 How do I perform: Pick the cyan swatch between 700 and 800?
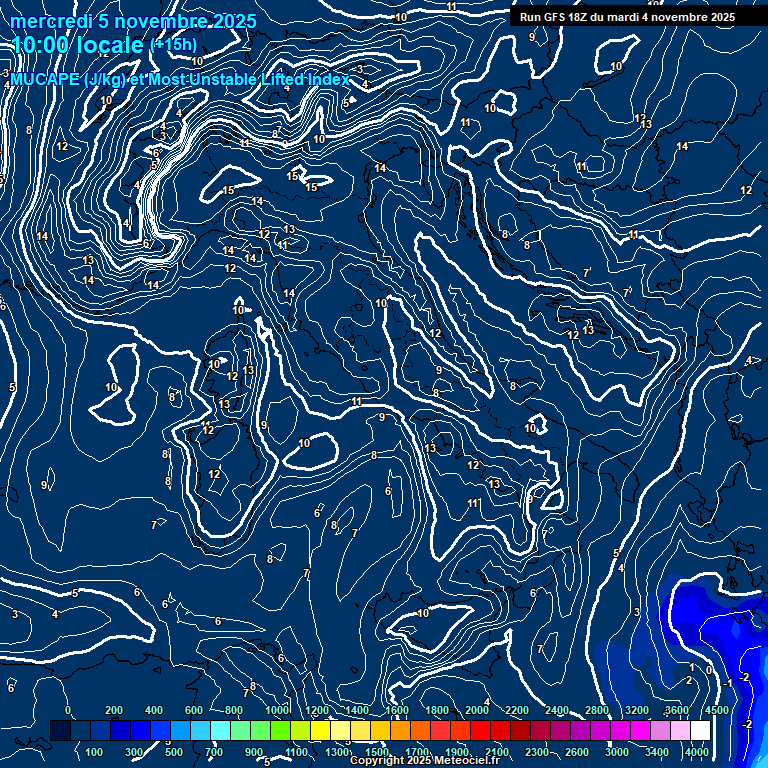tap(220, 730)
